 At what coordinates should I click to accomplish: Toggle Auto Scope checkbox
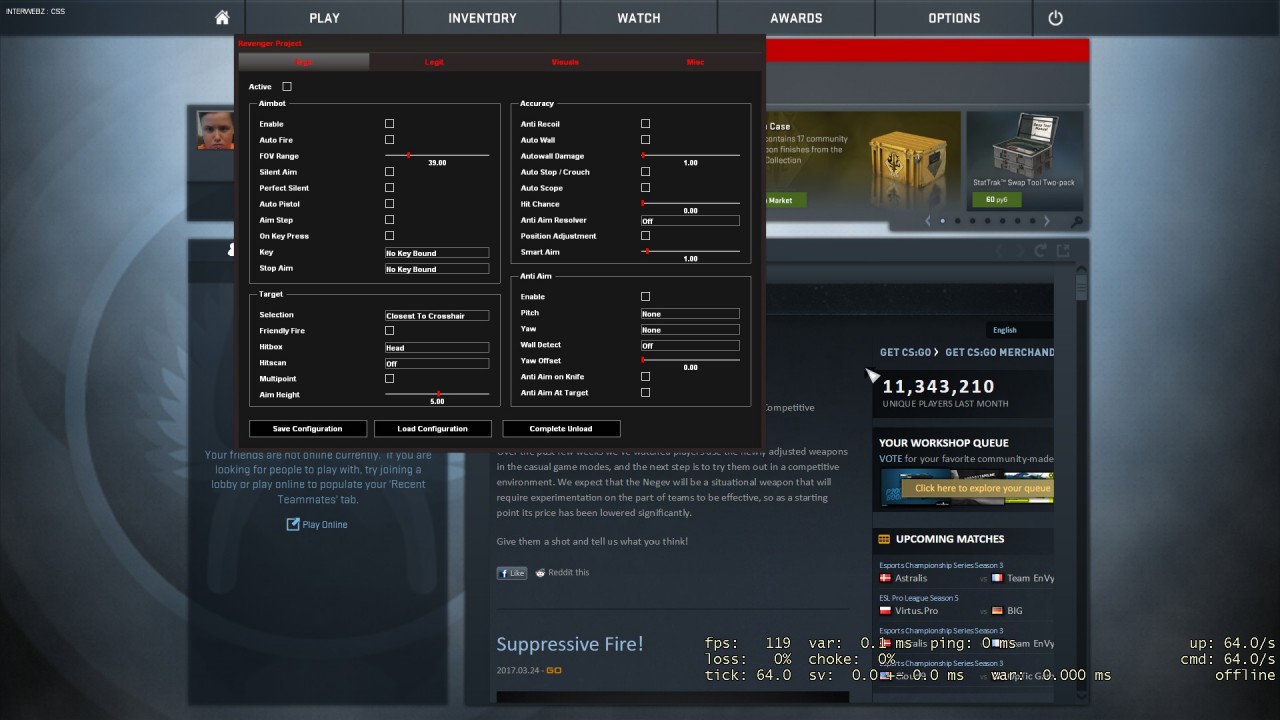646,188
